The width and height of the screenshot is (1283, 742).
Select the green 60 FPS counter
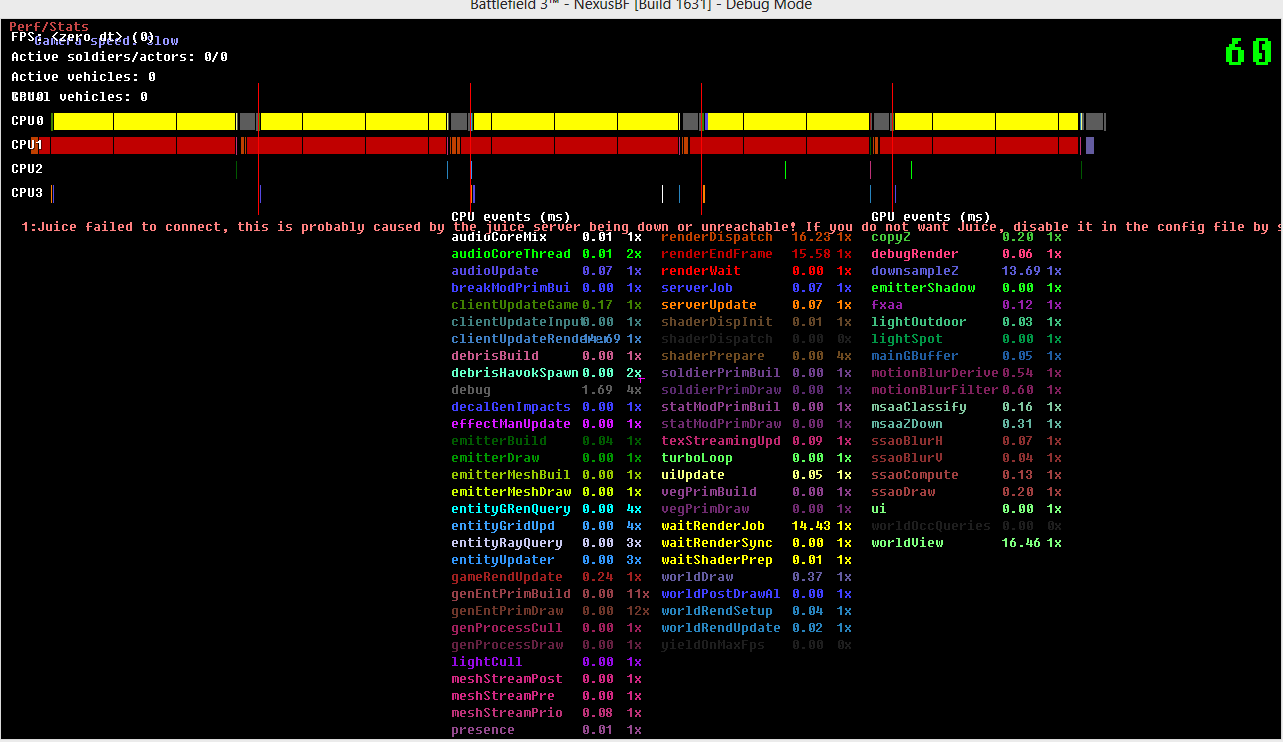click(1249, 52)
